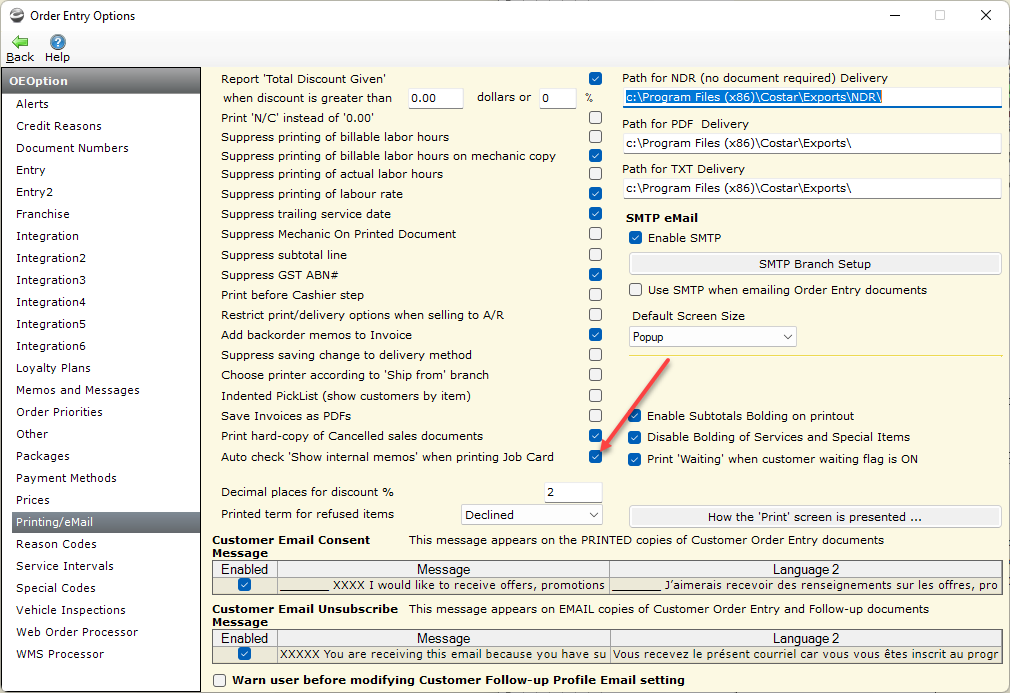Enable 'Save Invoices as PDFs' checkbox
This screenshot has width=1010, height=693.
point(595,416)
